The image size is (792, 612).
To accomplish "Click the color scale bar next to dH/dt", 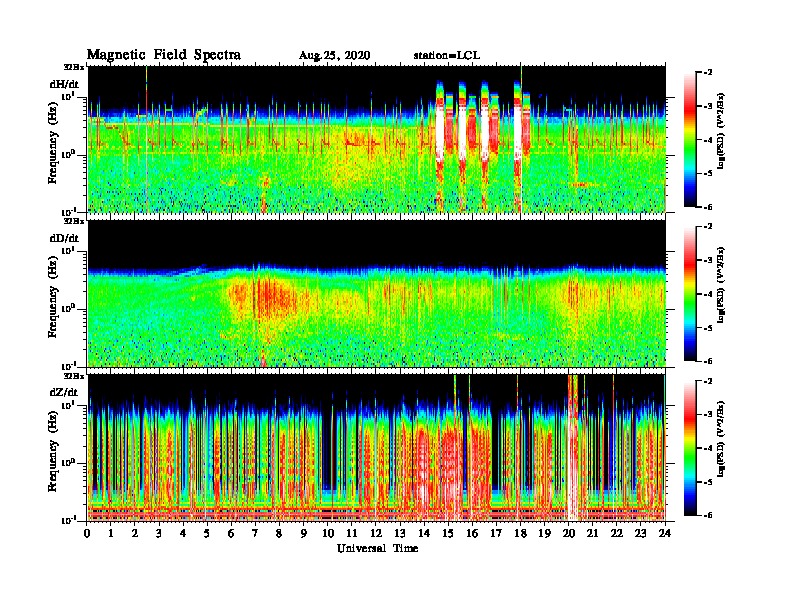I will (x=690, y=139).
